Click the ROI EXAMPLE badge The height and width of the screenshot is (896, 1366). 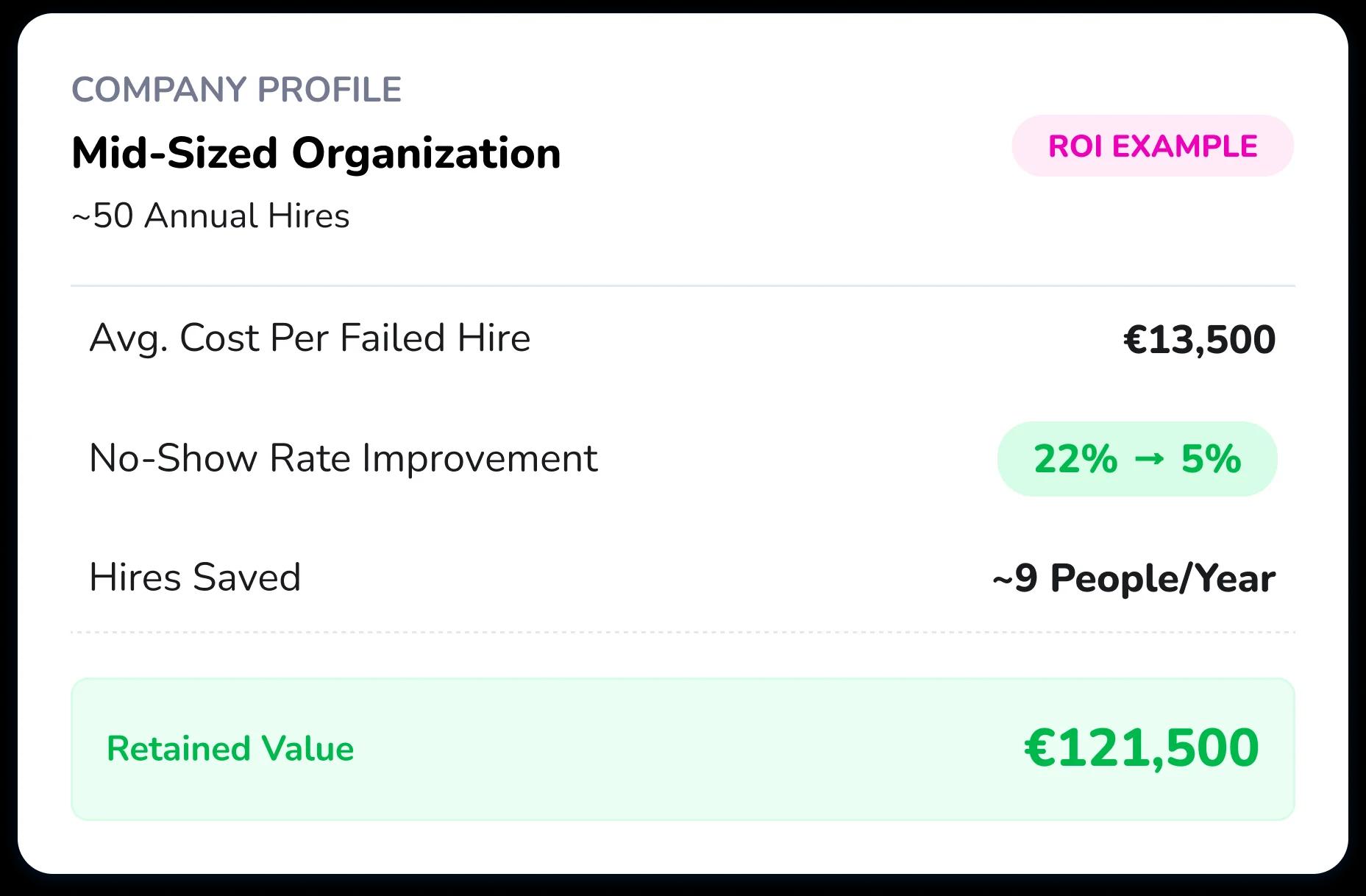pos(1152,146)
